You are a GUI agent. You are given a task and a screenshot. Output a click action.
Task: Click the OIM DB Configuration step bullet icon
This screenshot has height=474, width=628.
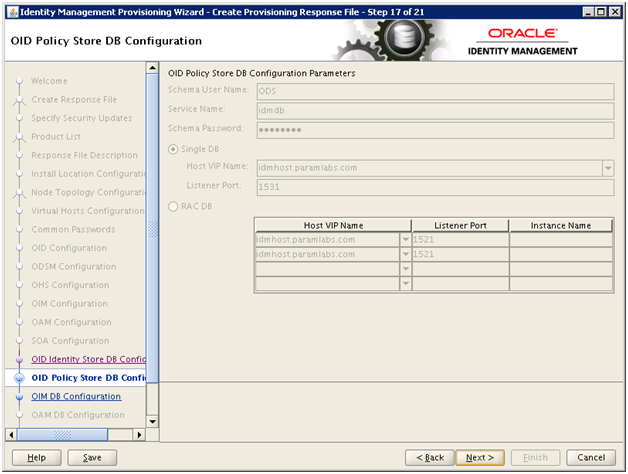[x=19, y=397]
